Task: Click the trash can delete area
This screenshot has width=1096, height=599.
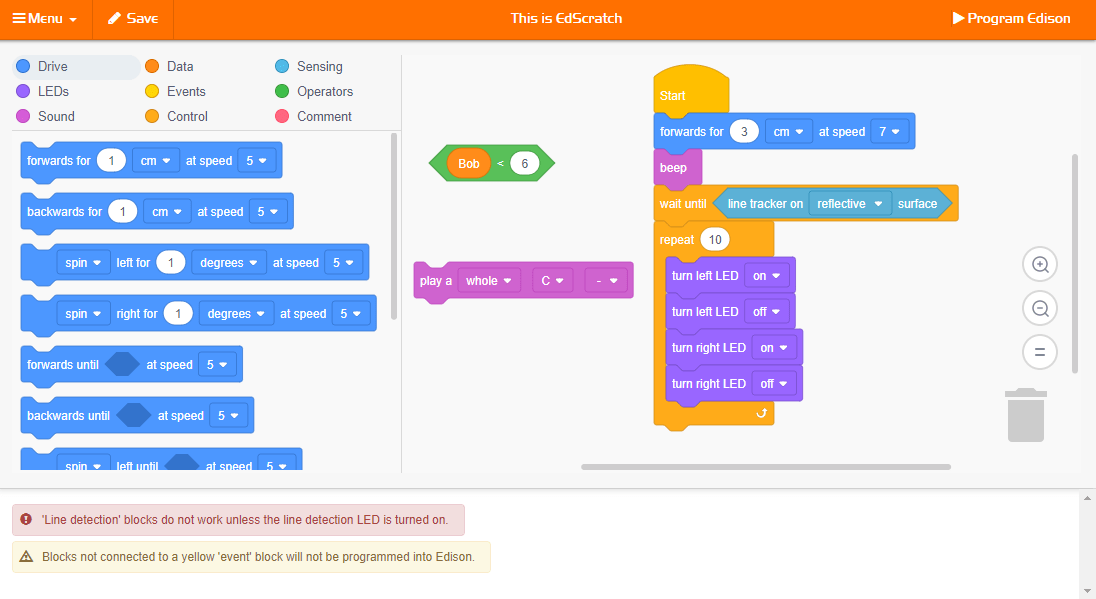Action: pyautogui.click(x=1025, y=414)
